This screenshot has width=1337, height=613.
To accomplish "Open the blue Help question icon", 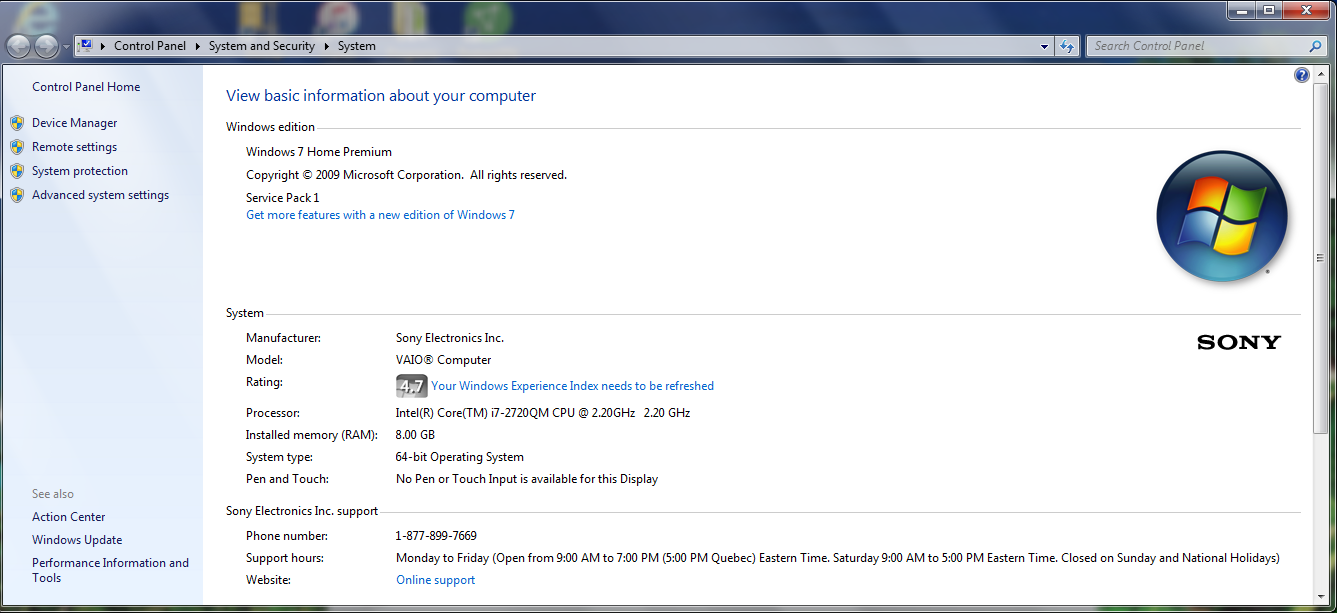I will (x=1302, y=75).
